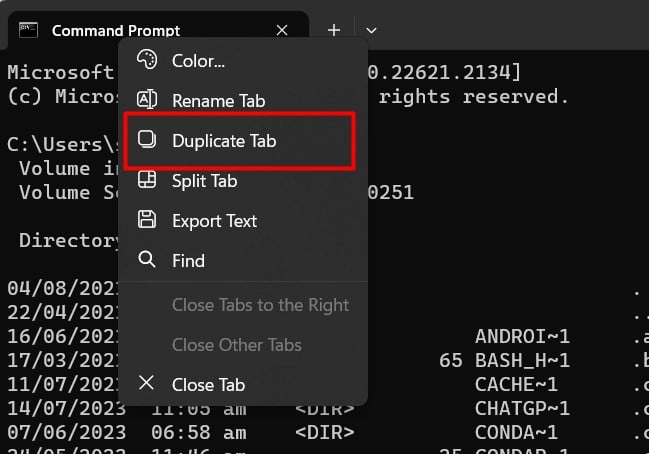Choose Export Text from the menu

(x=214, y=221)
